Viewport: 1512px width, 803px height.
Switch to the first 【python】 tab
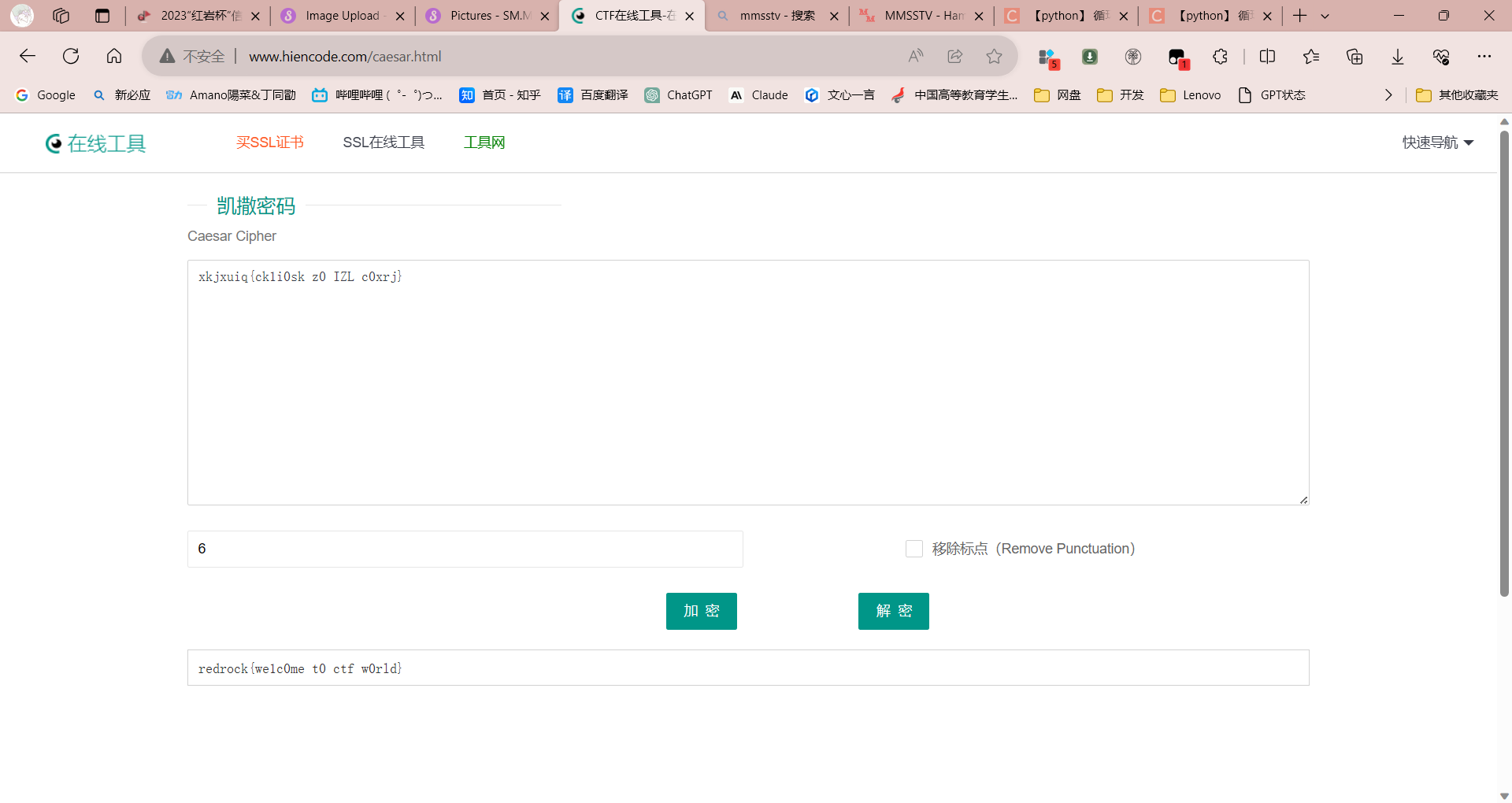point(1067,16)
